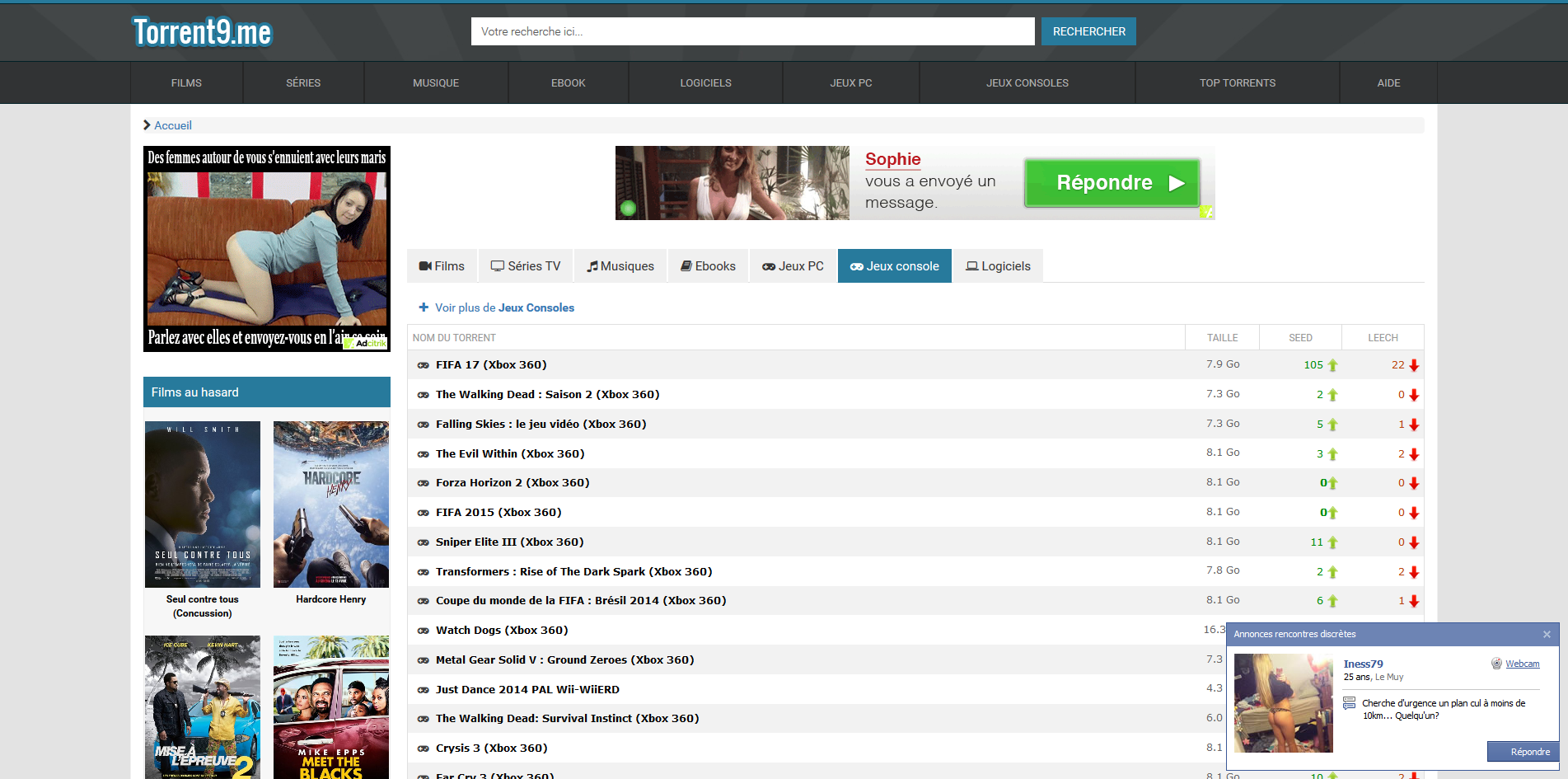Viewport: 1568px width, 779px height.
Task: Click the Webcam icon in the popup
Action: [1496, 664]
